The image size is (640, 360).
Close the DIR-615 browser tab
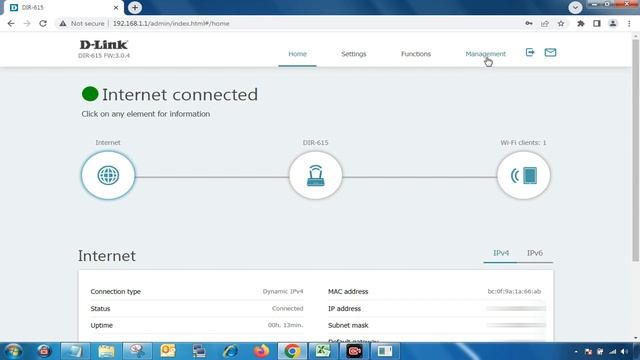pyautogui.click(x=116, y=7)
